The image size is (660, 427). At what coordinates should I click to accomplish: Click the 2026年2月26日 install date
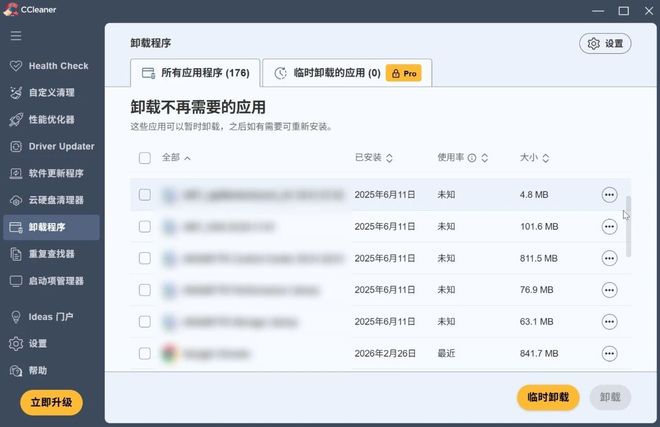pos(385,353)
